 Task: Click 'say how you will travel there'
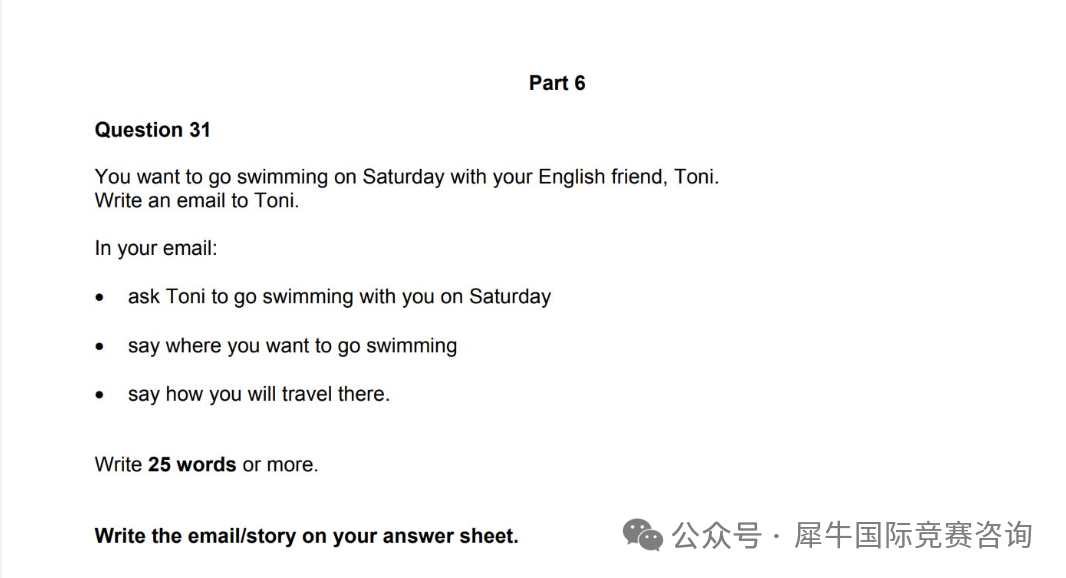click(258, 394)
